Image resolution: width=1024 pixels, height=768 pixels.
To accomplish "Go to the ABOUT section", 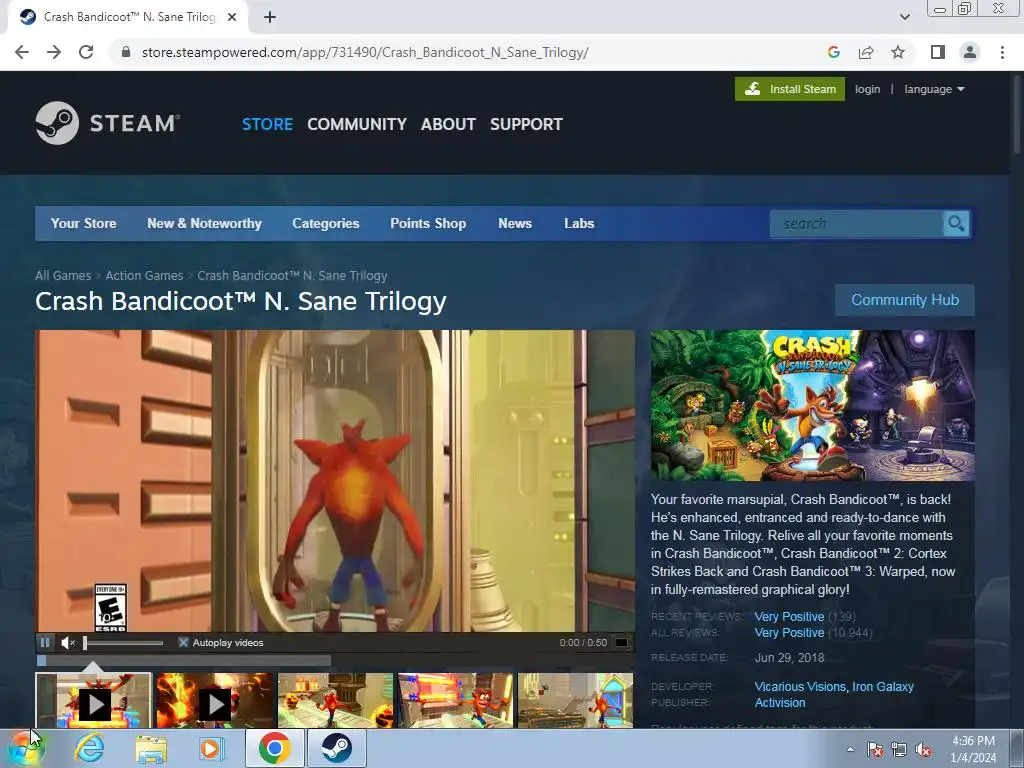I will coord(448,124).
